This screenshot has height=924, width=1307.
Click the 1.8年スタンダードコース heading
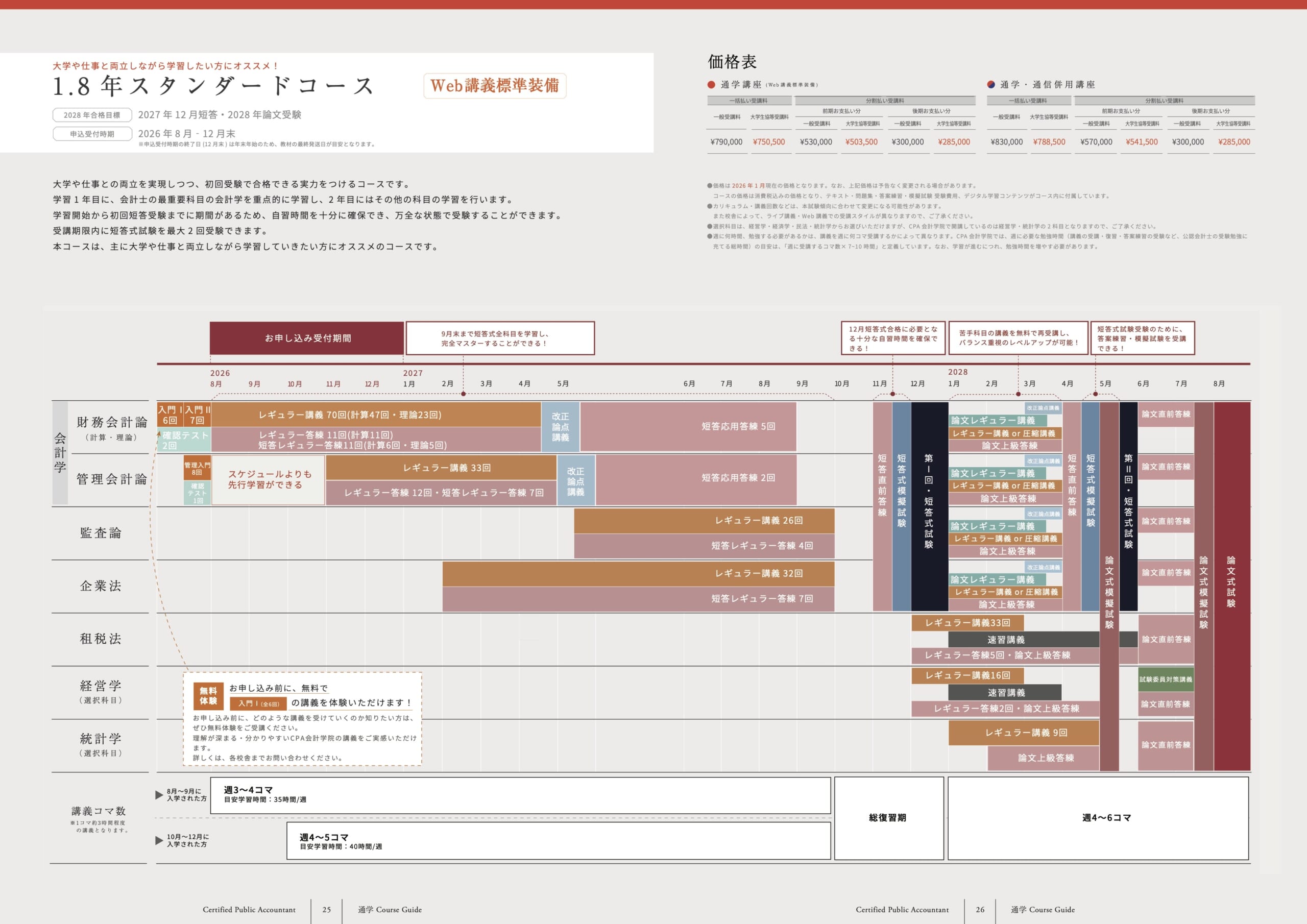(213, 86)
